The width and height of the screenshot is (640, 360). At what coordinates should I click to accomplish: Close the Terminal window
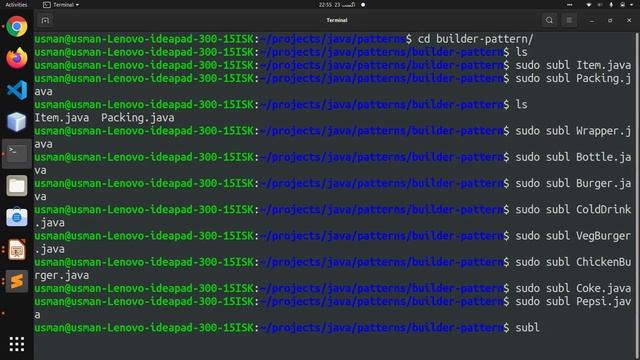pos(629,20)
